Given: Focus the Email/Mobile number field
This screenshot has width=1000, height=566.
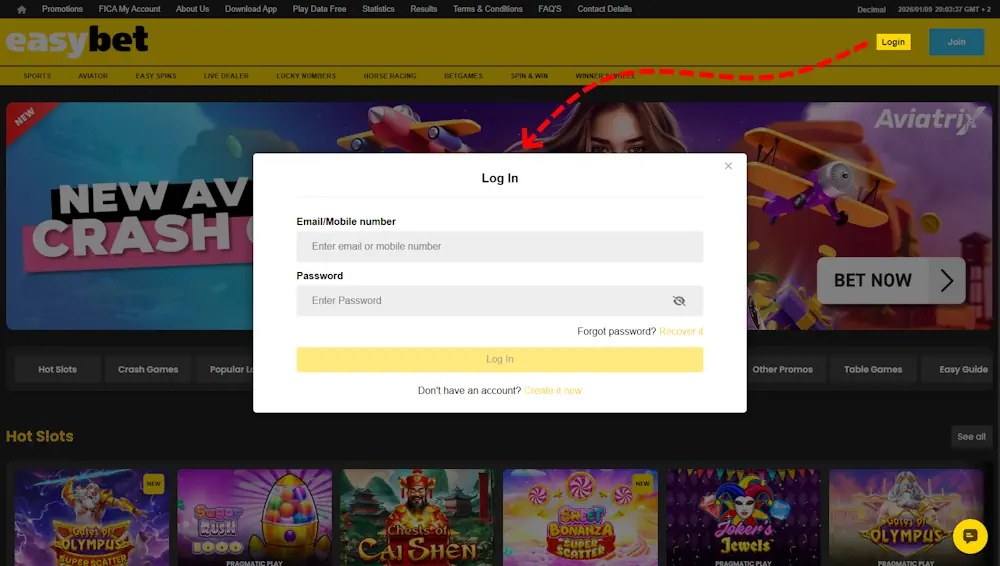Looking at the screenshot, I should coord(499,247).
